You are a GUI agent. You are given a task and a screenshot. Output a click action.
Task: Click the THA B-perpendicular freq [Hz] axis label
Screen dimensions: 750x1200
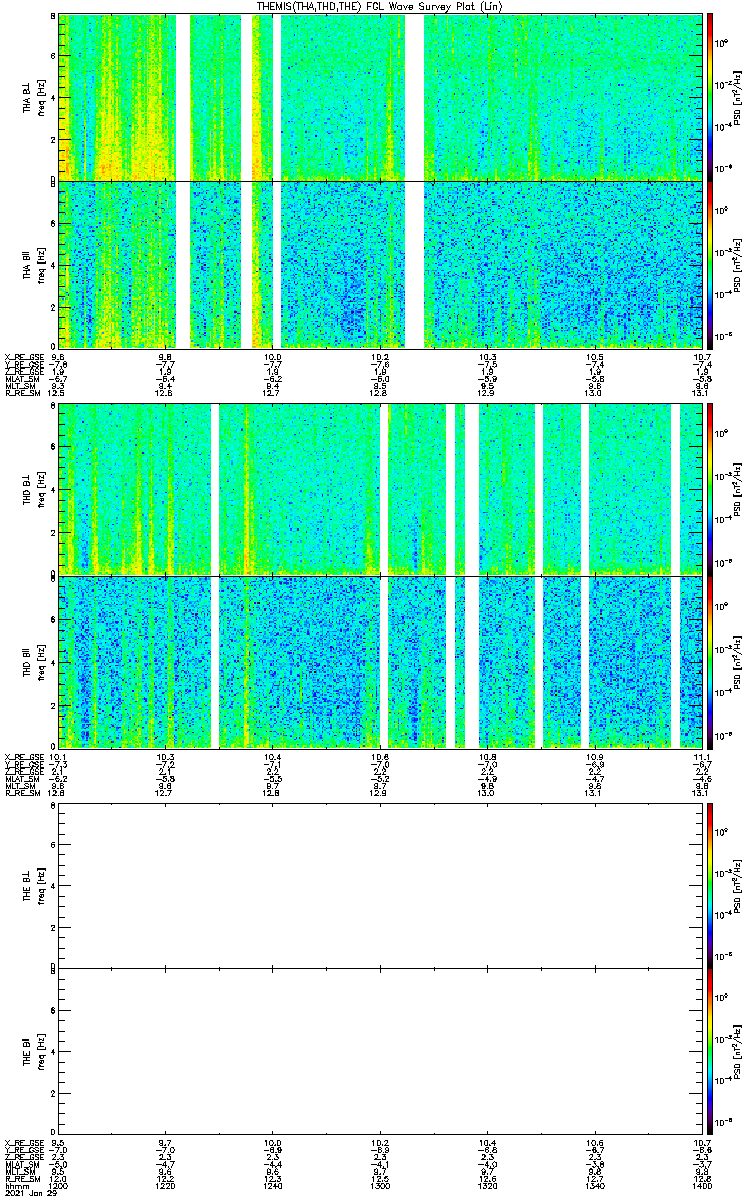click(x=39, y=97)
